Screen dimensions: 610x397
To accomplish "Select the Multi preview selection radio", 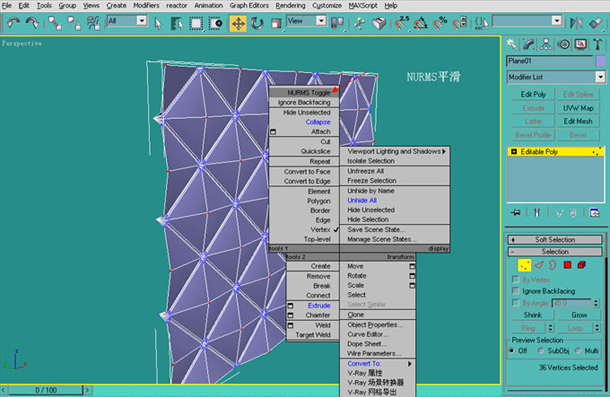I will (x=578, y=351).
